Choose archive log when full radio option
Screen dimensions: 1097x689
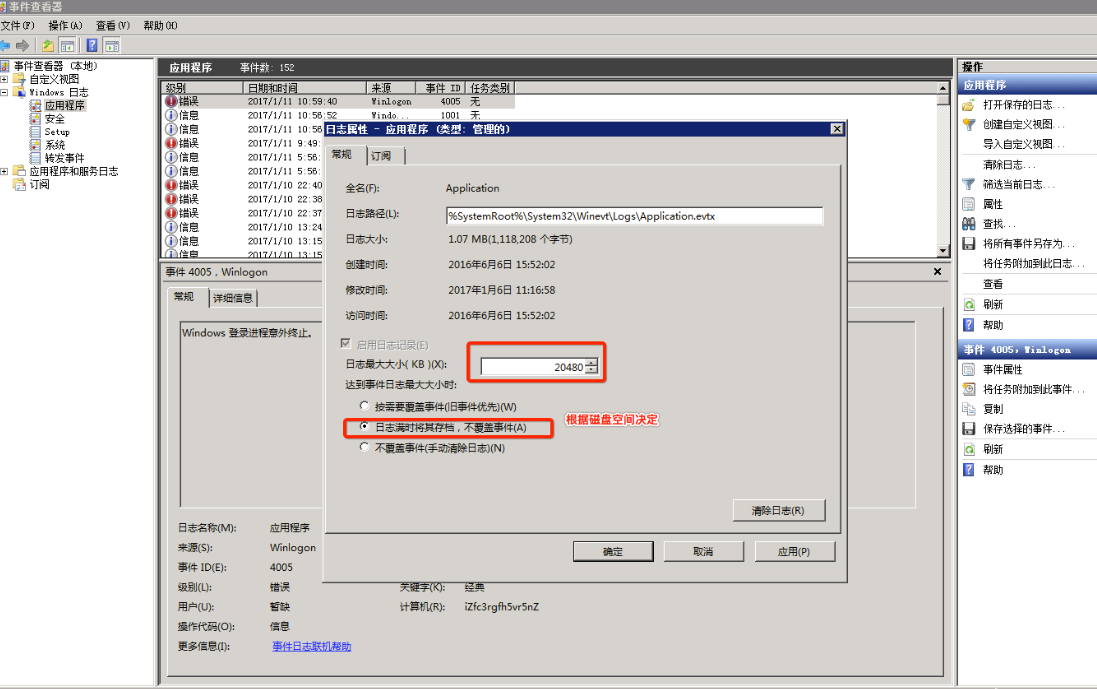(x=366, y=427)
